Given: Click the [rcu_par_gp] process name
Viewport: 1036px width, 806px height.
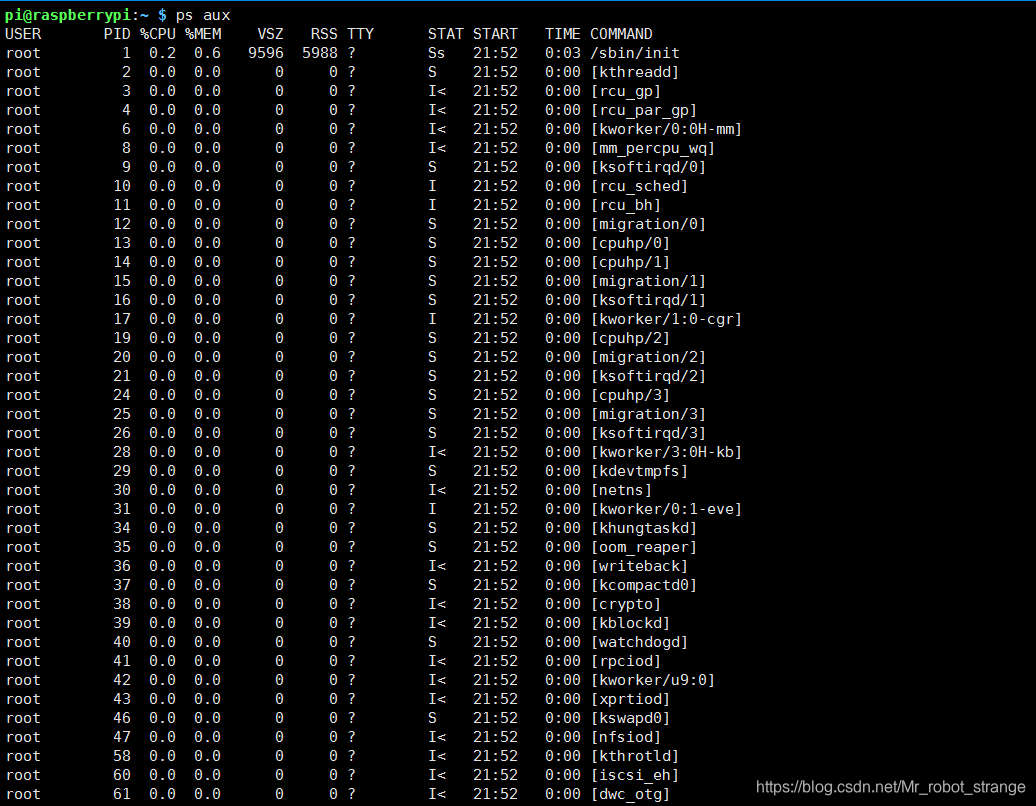Looking at the screenshot, I should click(x=644, y=110).
